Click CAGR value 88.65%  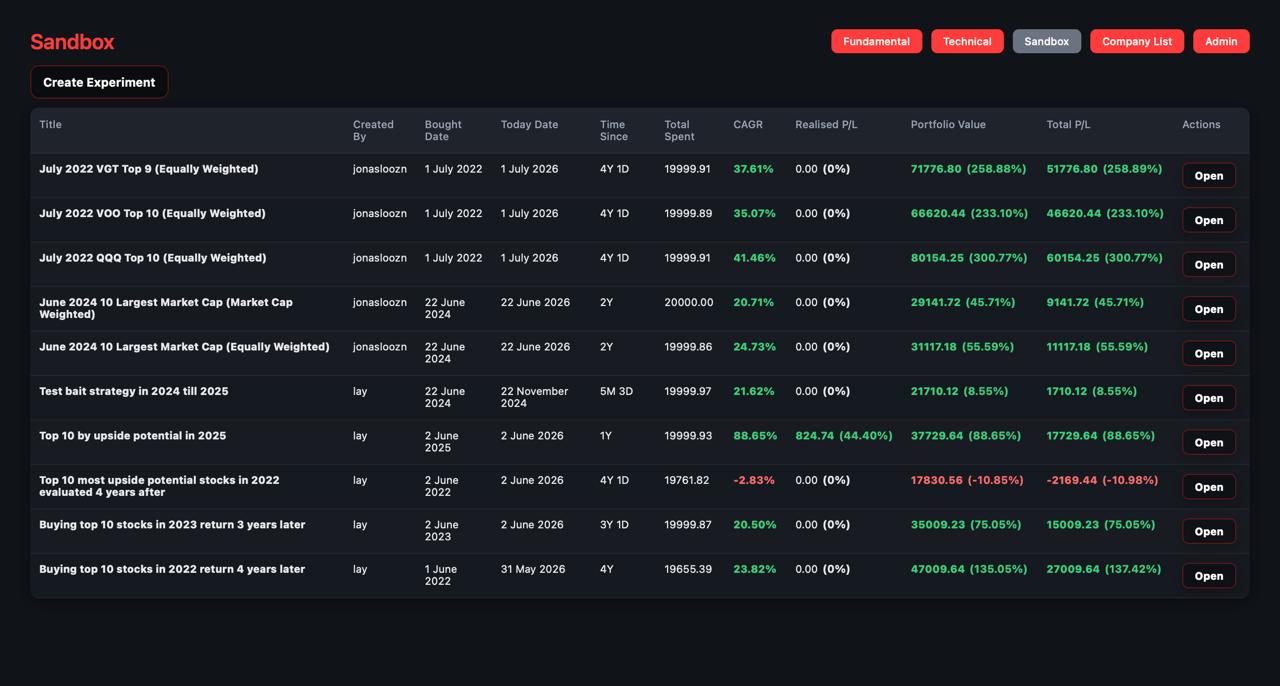pyautogui.click(x=755, y=436)
